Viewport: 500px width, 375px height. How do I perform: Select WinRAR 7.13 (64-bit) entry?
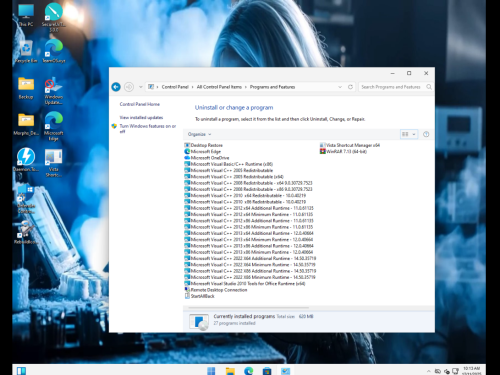click(x=343, y=151)
